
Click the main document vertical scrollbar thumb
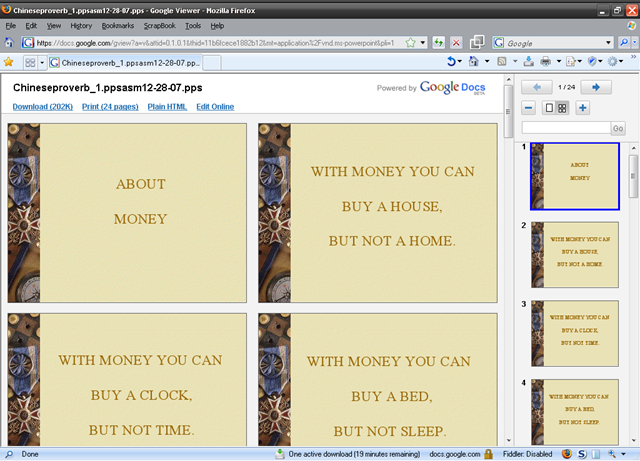(x=509, y=111)
